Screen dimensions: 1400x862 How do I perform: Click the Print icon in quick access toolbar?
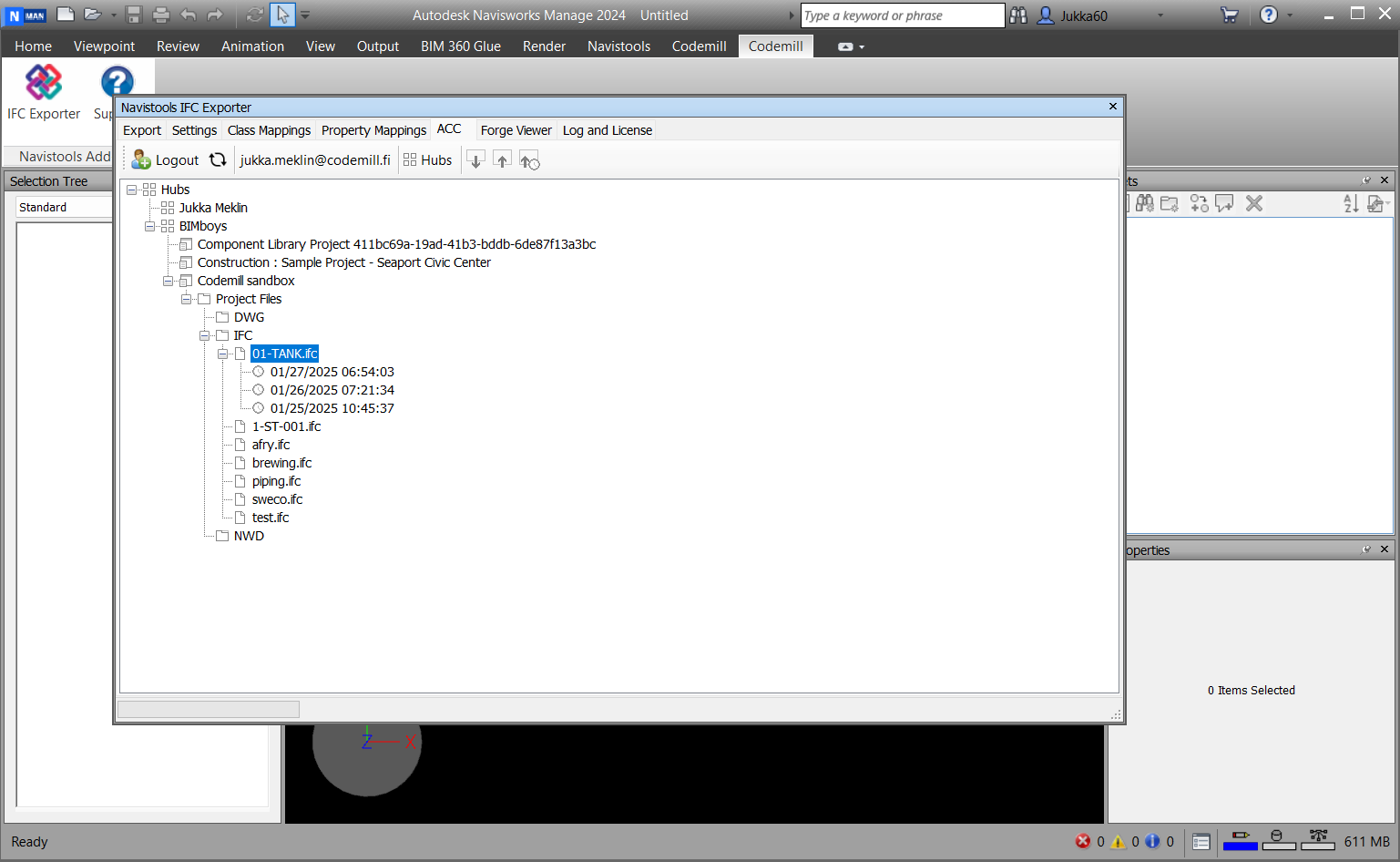tap(161, 15)
